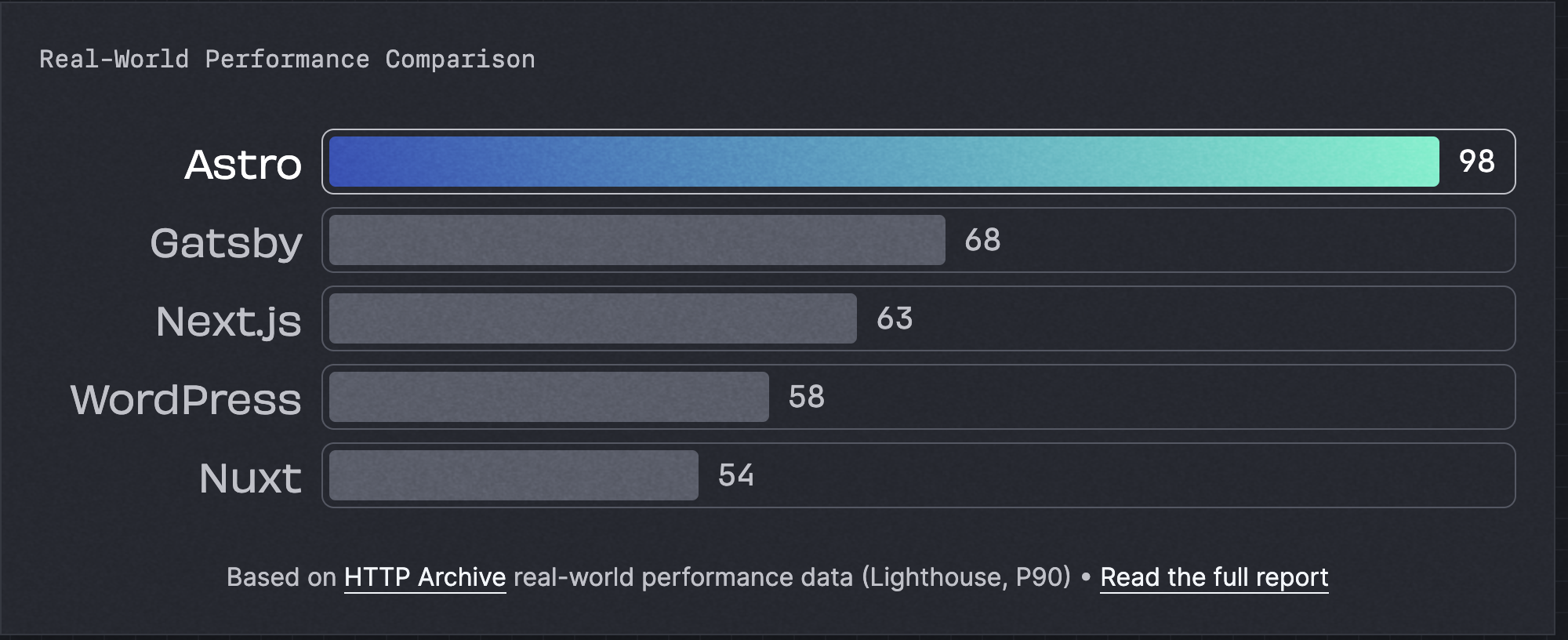The height and width of the screenshot is (640, 1568).
Task: Select the Astro framework label
Action: click(x=243, y=165)
